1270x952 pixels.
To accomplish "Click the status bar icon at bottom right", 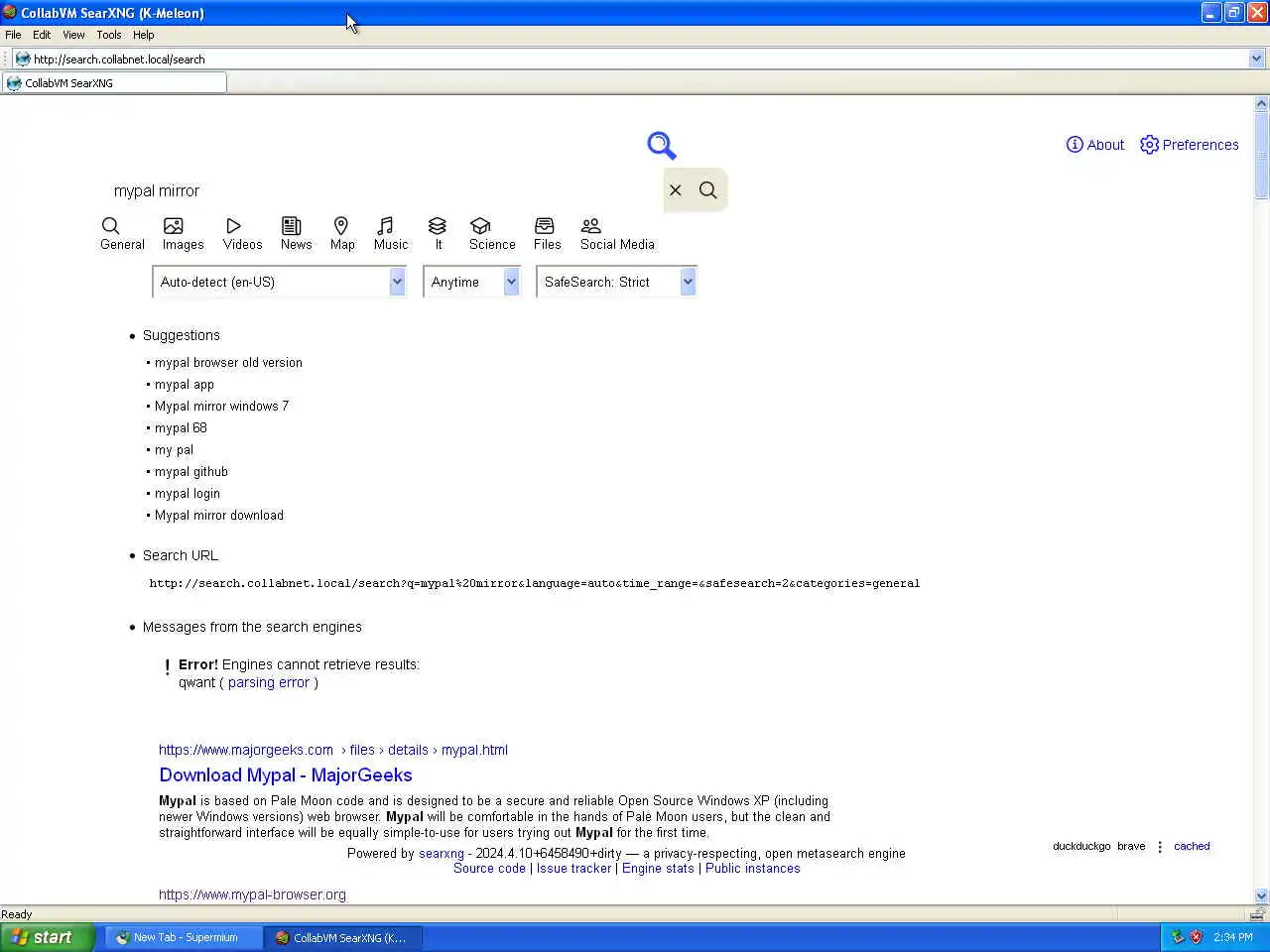I will click(1258, 913).
